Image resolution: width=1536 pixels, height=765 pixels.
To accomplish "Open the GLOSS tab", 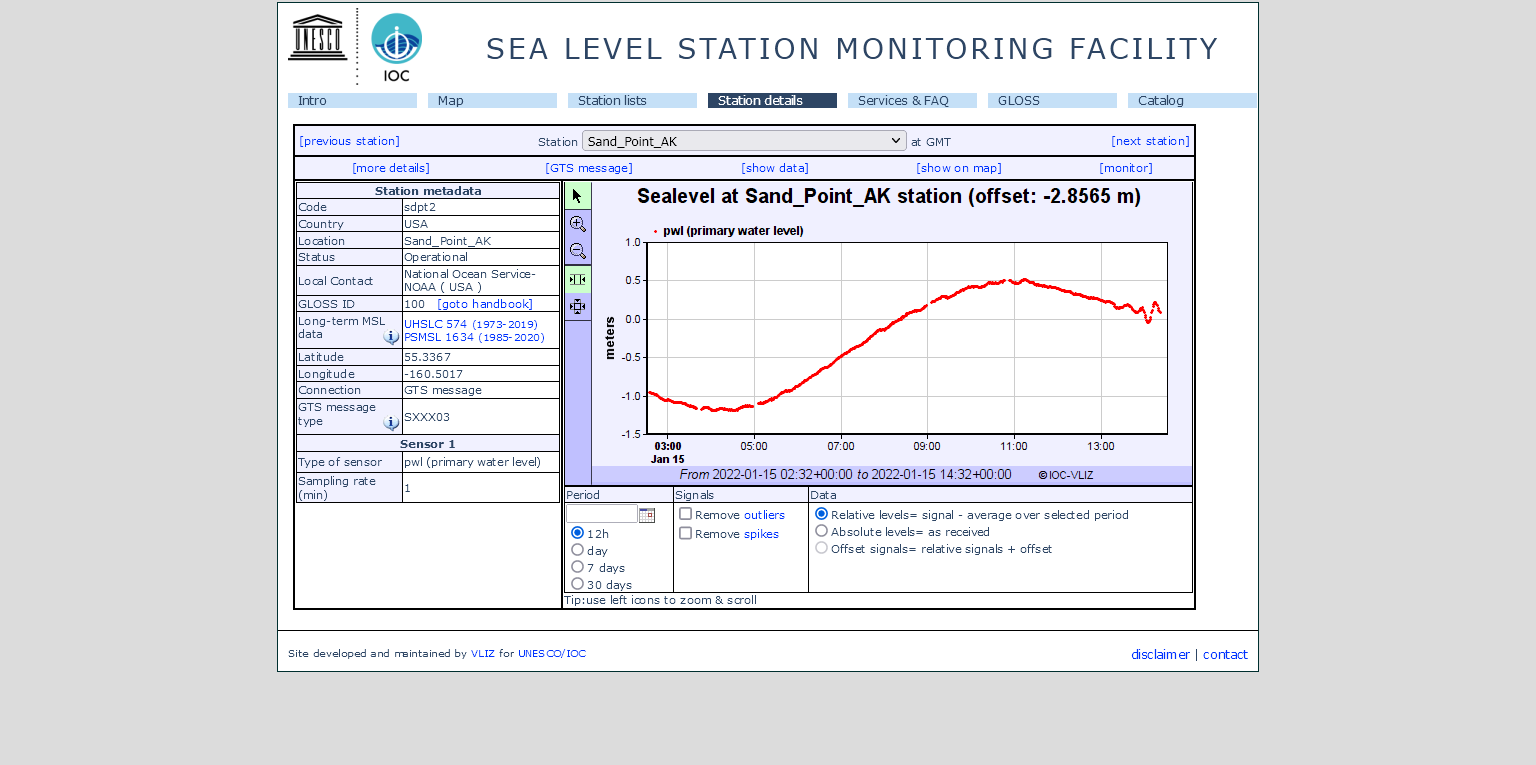I will coord(1052,101).
